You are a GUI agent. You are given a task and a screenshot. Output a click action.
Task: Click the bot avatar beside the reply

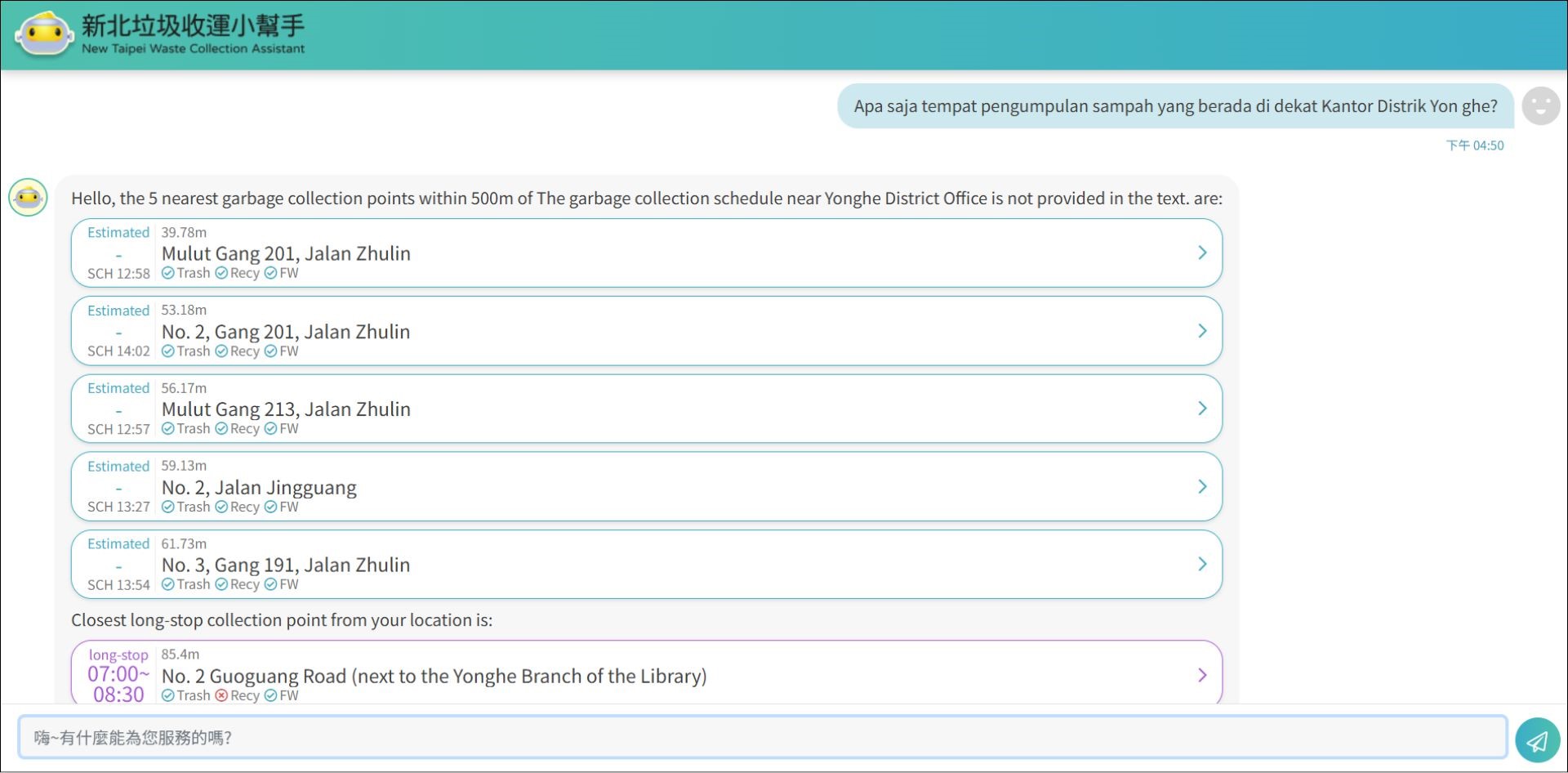pyautogui.click(x=29, y=198)
